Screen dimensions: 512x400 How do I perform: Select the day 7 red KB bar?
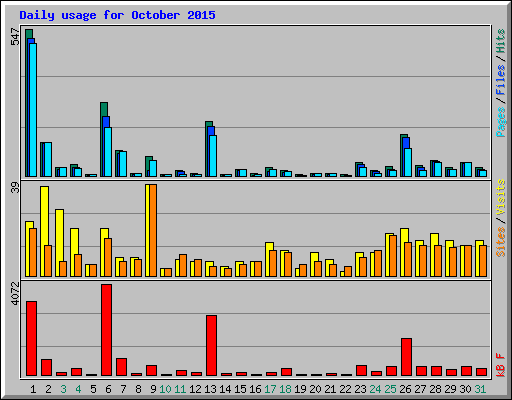pyautogui.click(x=122, y=367)
